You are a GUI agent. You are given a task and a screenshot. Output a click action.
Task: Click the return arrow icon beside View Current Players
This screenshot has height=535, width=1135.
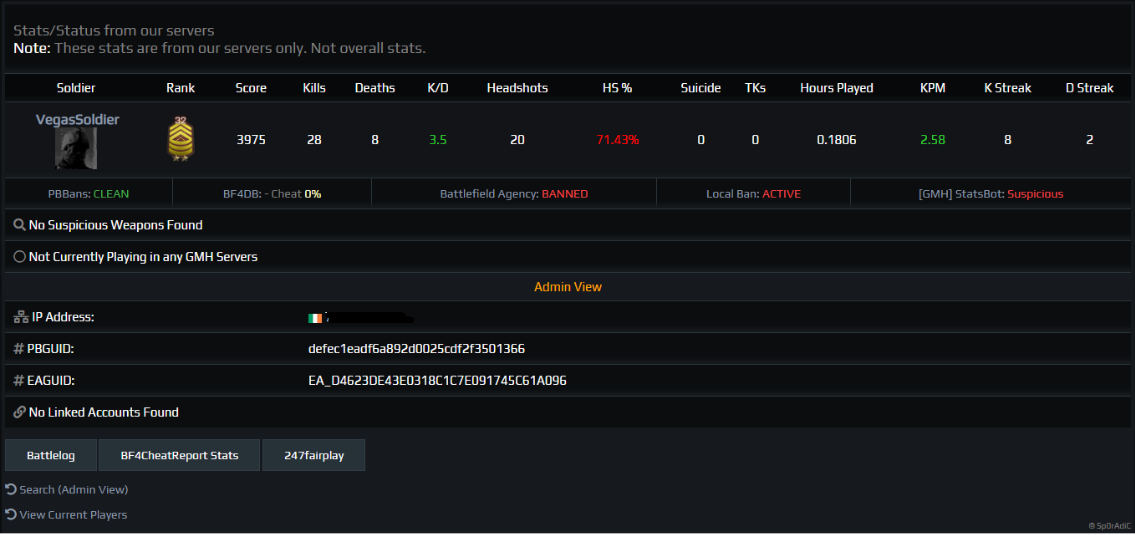11,515
